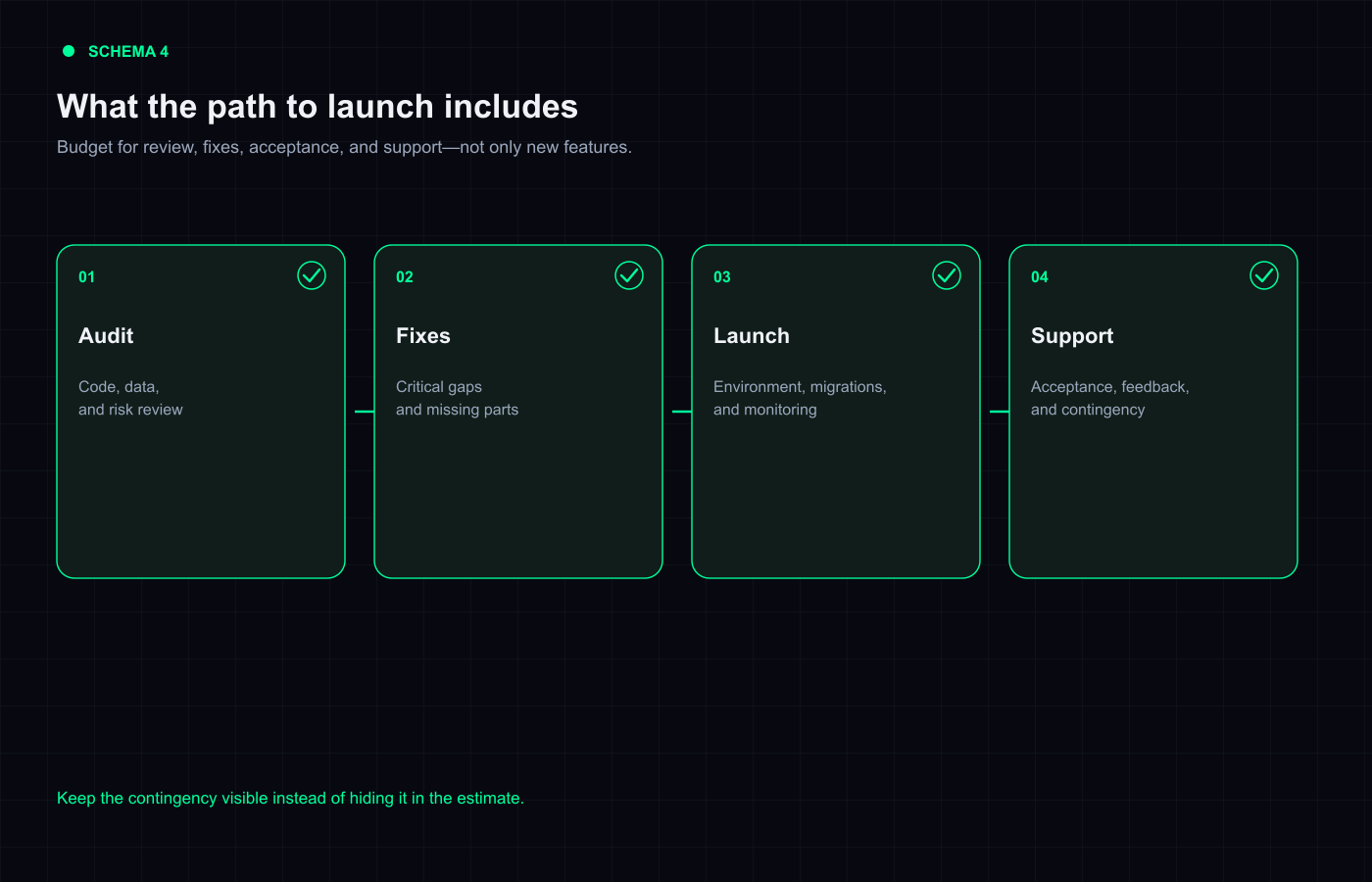Select the Audit card title
The height and width of the screenshot is (882, 1372).
pyautogui.click(x=106, y=336)
